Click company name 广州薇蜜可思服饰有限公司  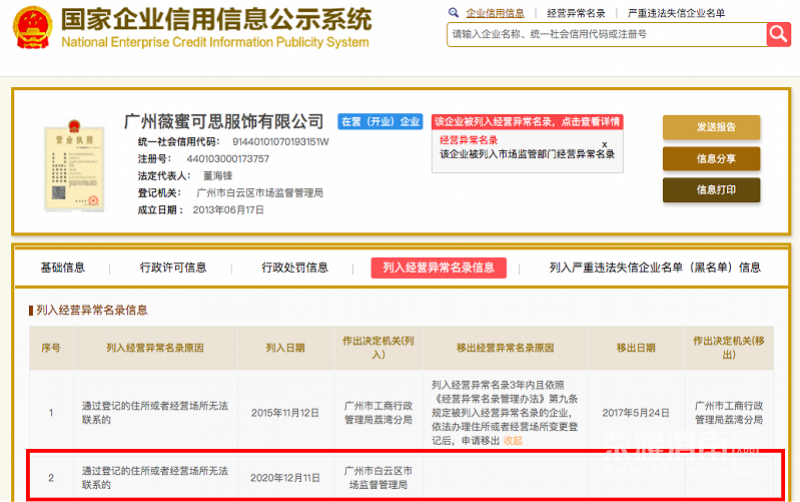coord(224,121)
